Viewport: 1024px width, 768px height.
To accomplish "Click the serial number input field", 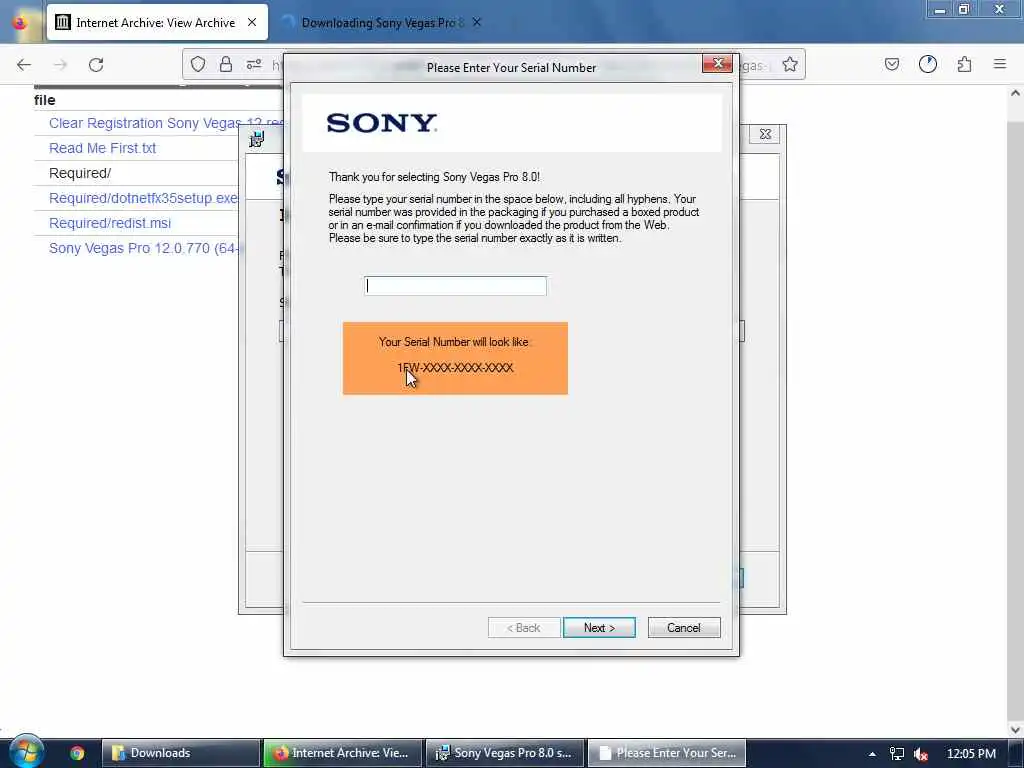I will click(455, 285).
